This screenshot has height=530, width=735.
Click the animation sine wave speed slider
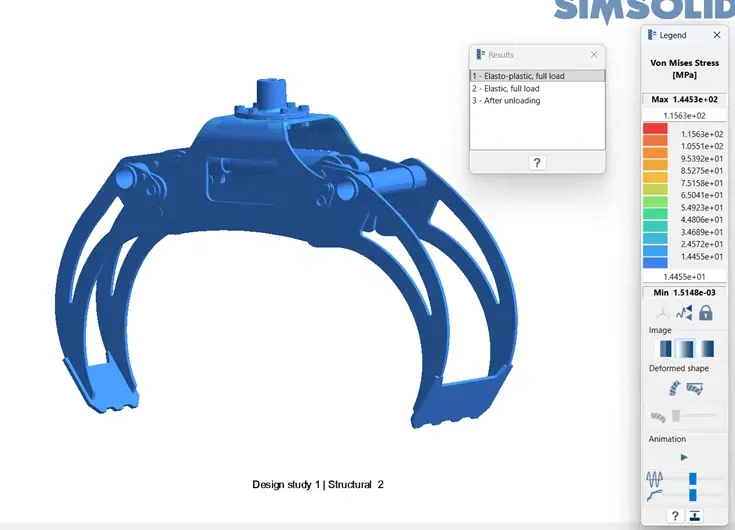pos(692,478)
